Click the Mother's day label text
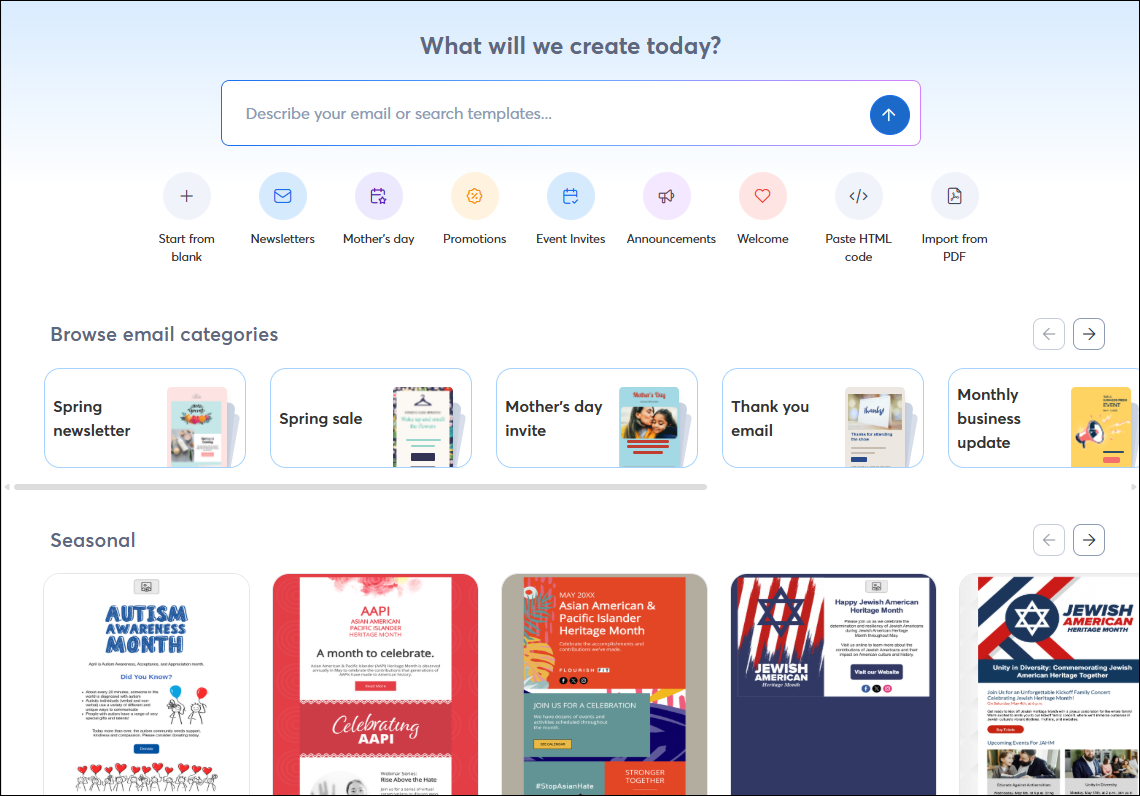Image resolution: width=1140 pixels, height=796 pixels. pyautogui.click(x=379, y=239)
